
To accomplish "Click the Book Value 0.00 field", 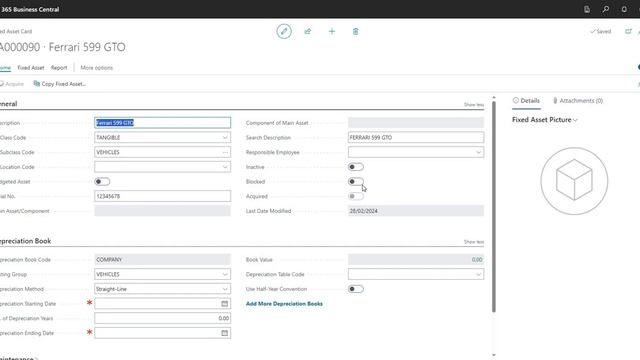I will pos(416,260).
